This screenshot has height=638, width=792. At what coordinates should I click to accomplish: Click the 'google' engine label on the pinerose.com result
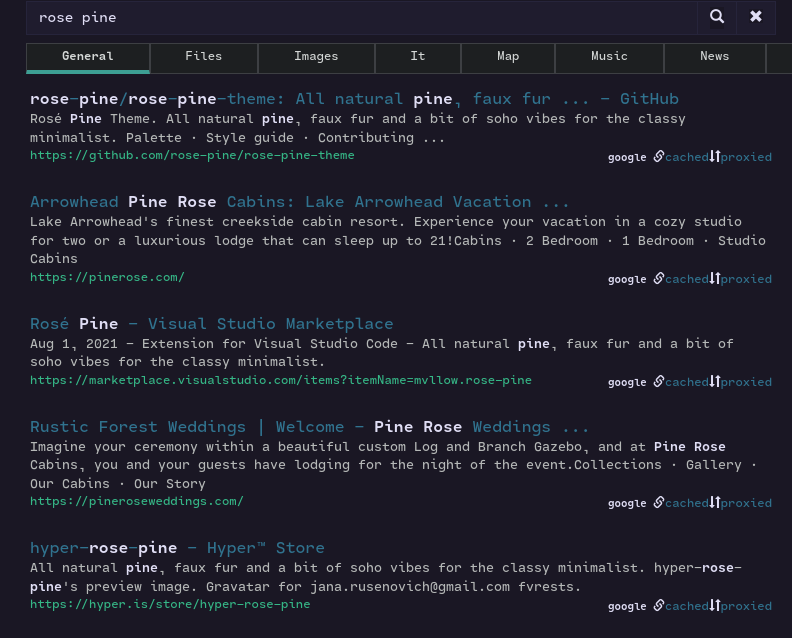[627, 279]
